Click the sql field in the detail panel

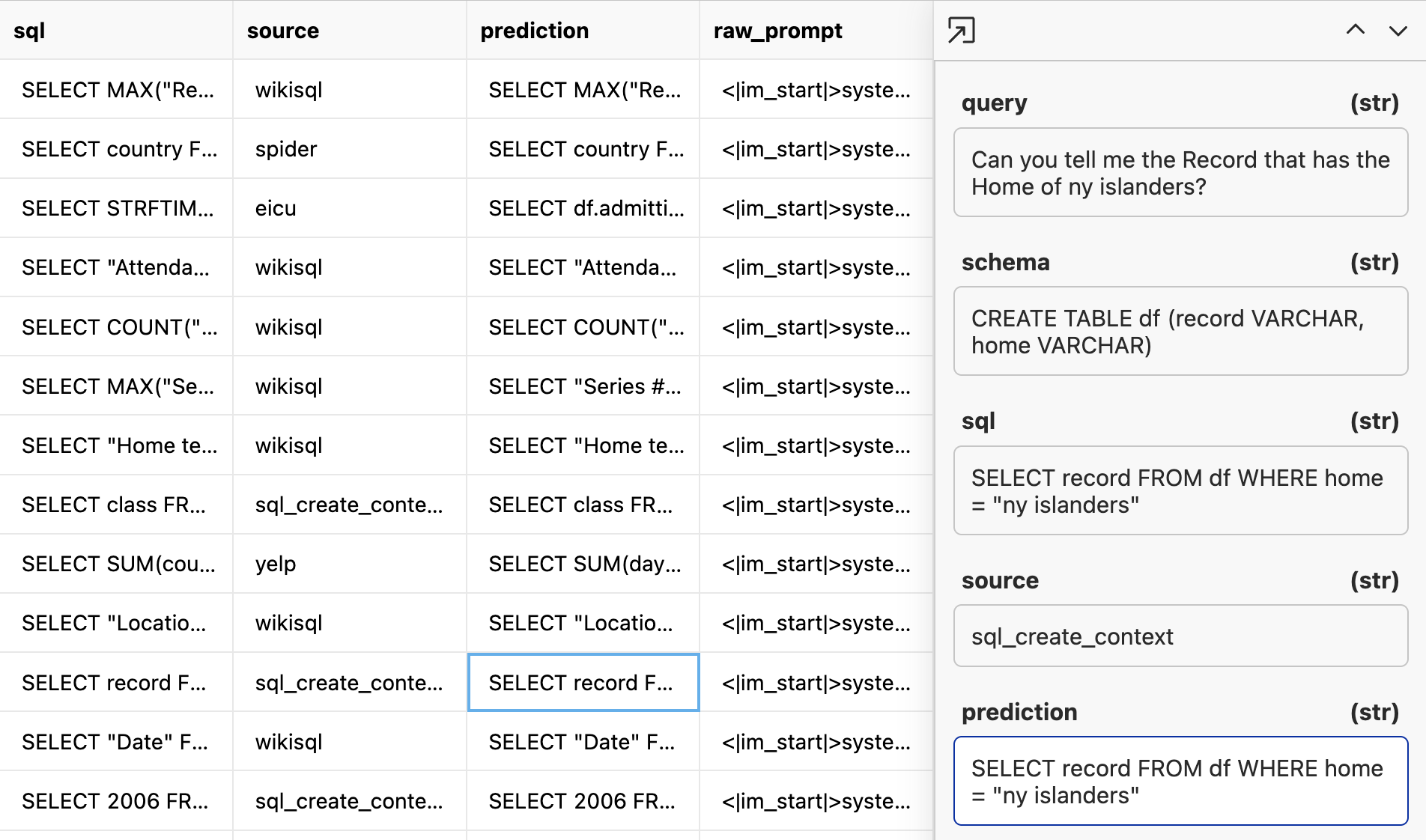click(1181, 491)
